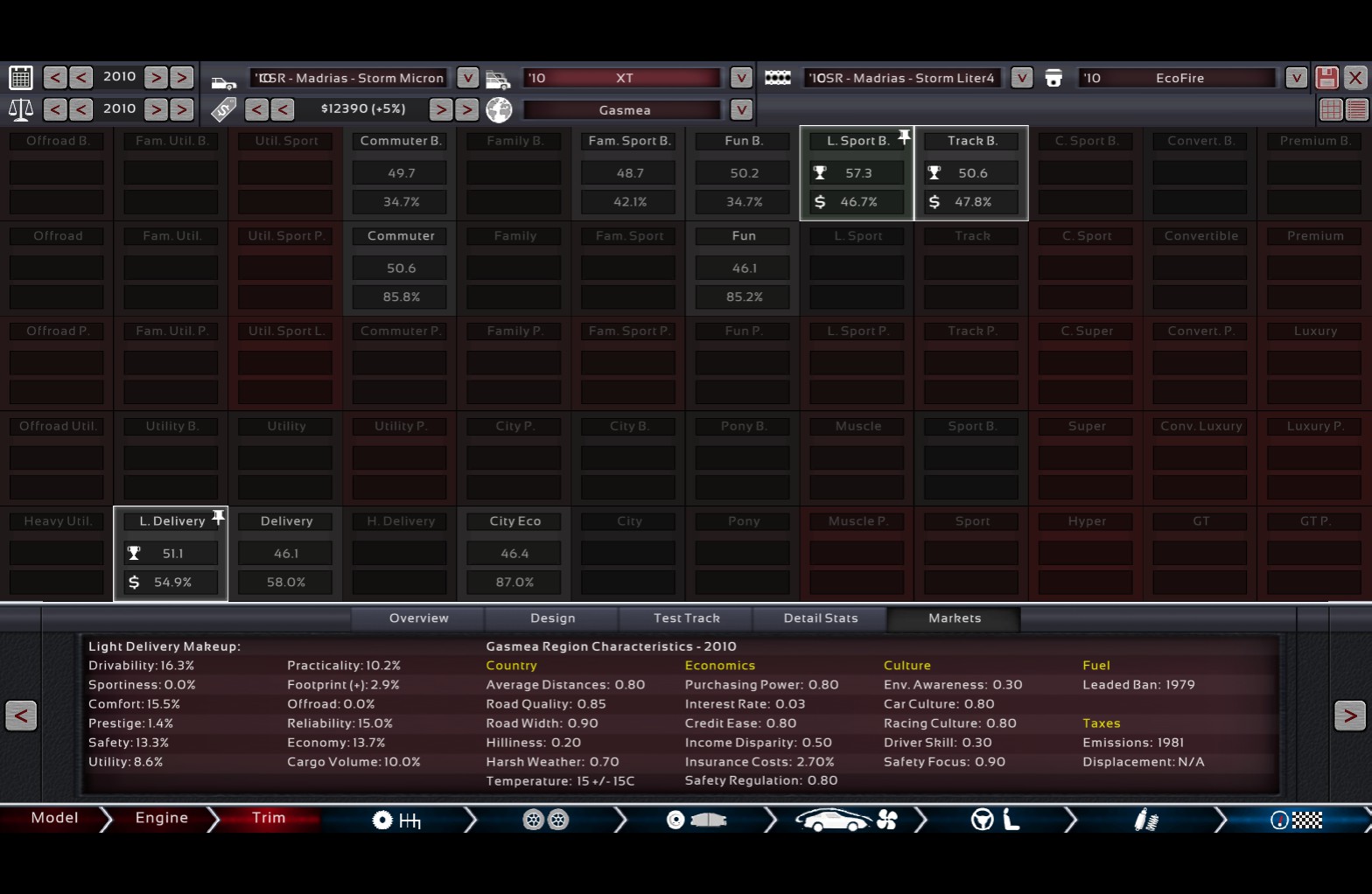This screenshot has height=894, width=1372.
Task: Click the Gasmea region field
Action: click(x=624, y=109)
